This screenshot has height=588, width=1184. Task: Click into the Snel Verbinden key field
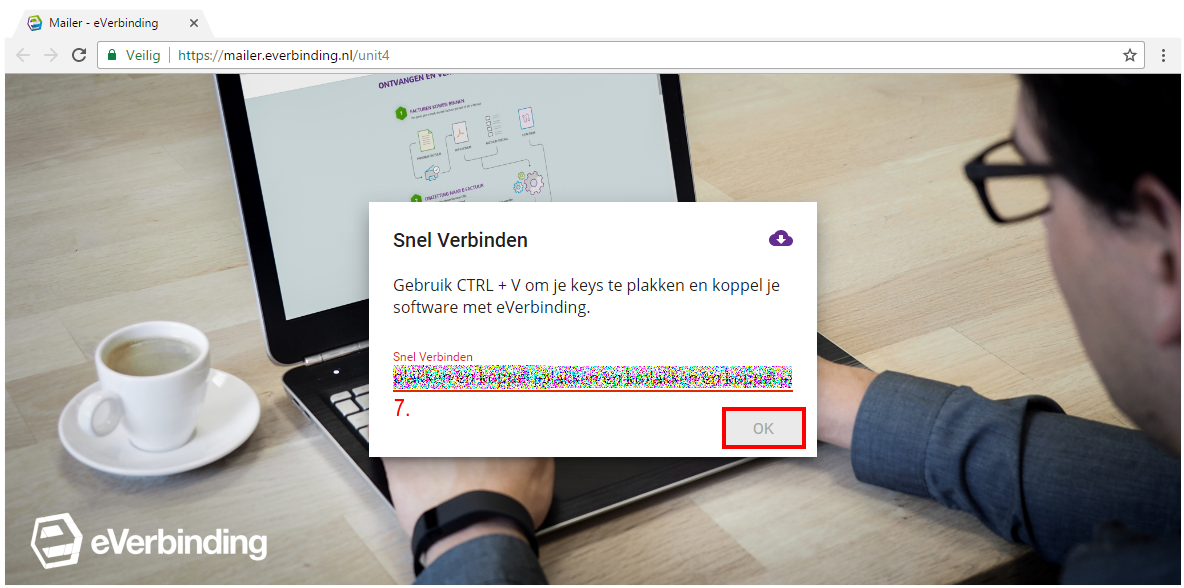[593, 377]
